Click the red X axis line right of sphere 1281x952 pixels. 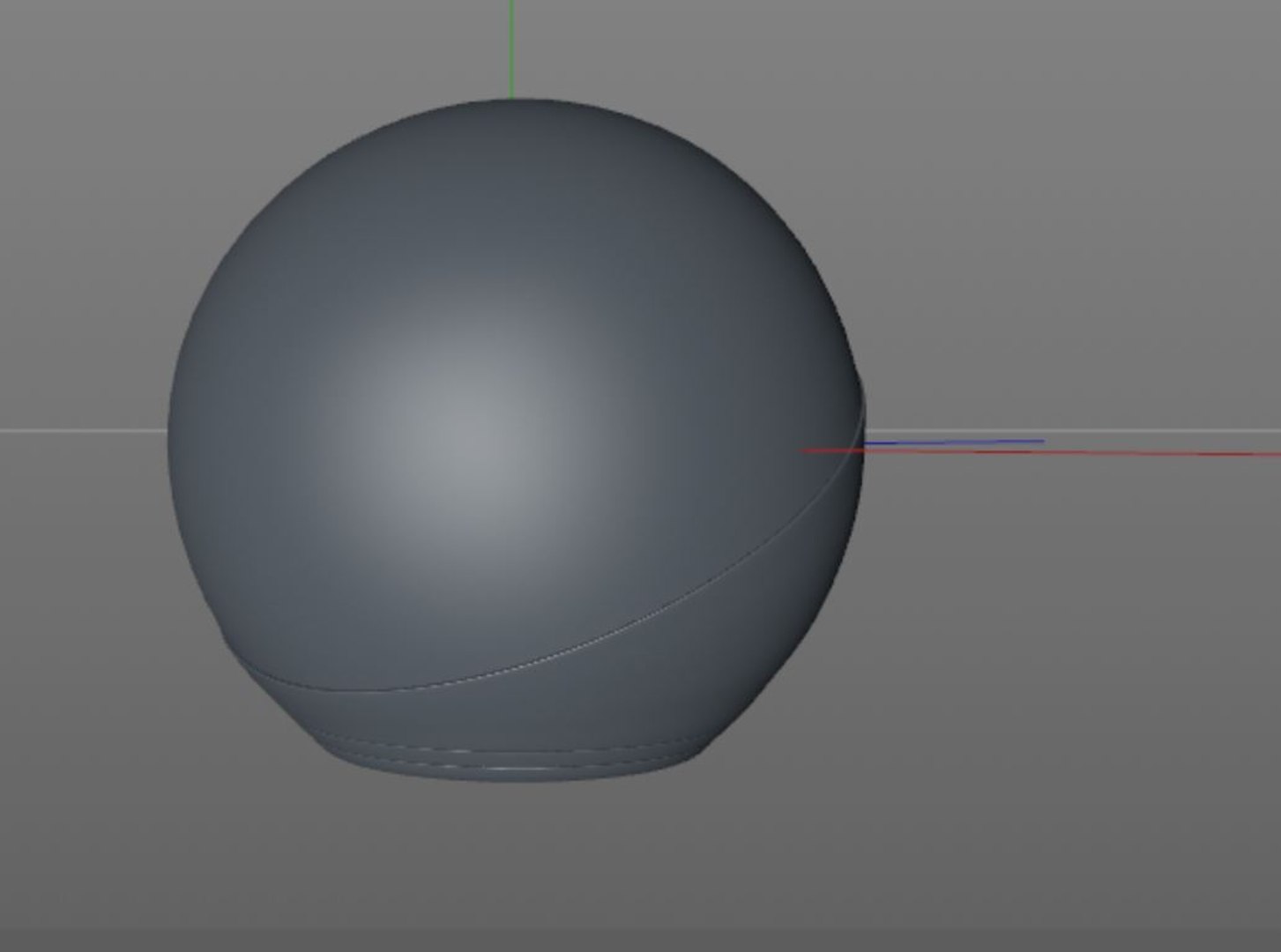pyautogui.click(x=1071, y=452)
